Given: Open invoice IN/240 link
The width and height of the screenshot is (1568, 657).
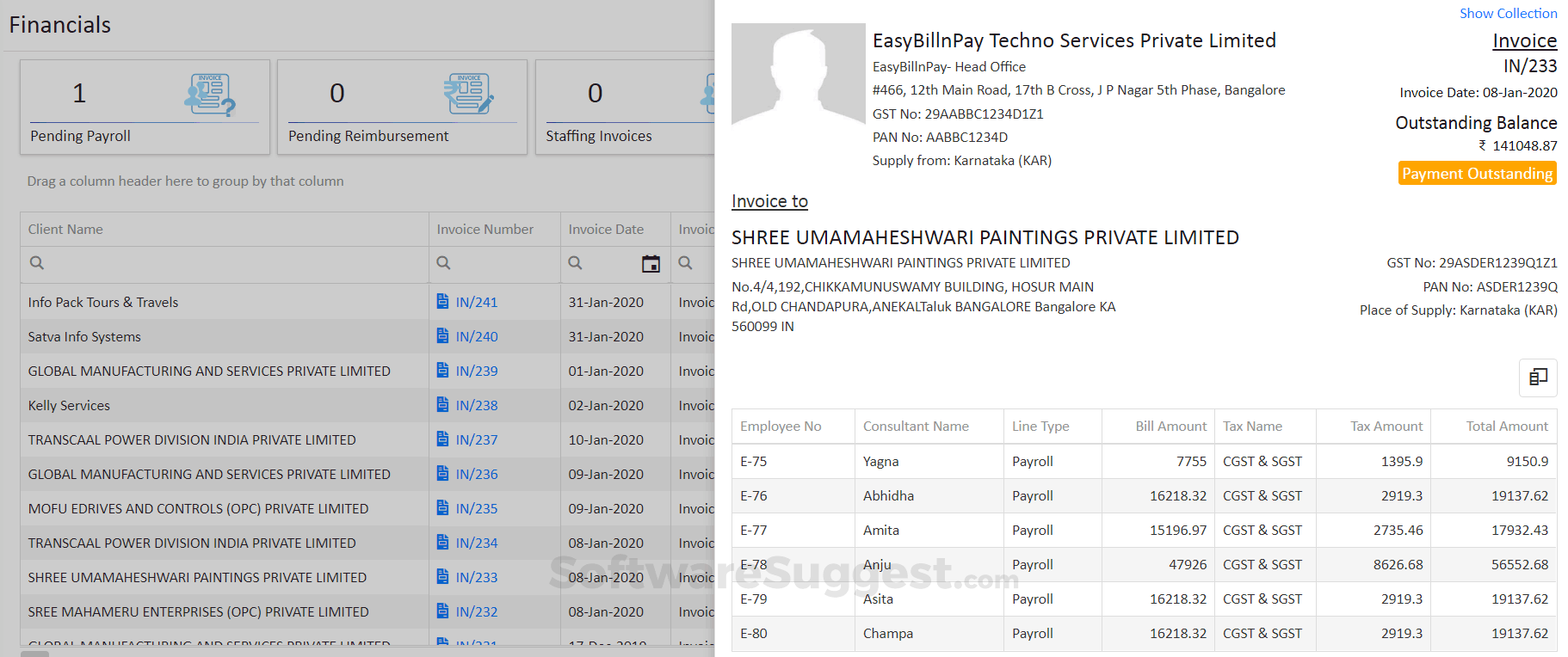Looking at the screenshot, I should point(477,337).
